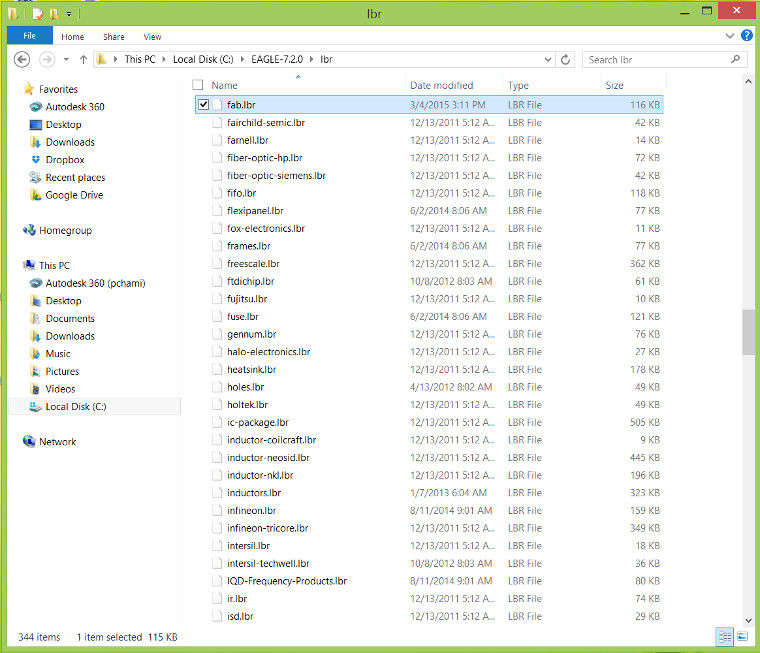Screen dimensions: 760x653
Task: Open Dropbox in Favorites
Action: 64,159
